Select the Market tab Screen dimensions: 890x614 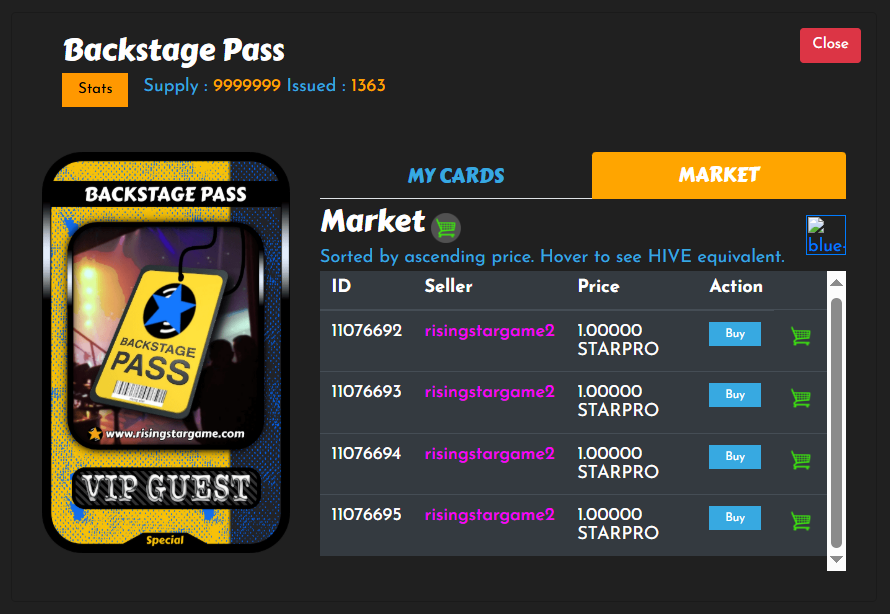719,175
